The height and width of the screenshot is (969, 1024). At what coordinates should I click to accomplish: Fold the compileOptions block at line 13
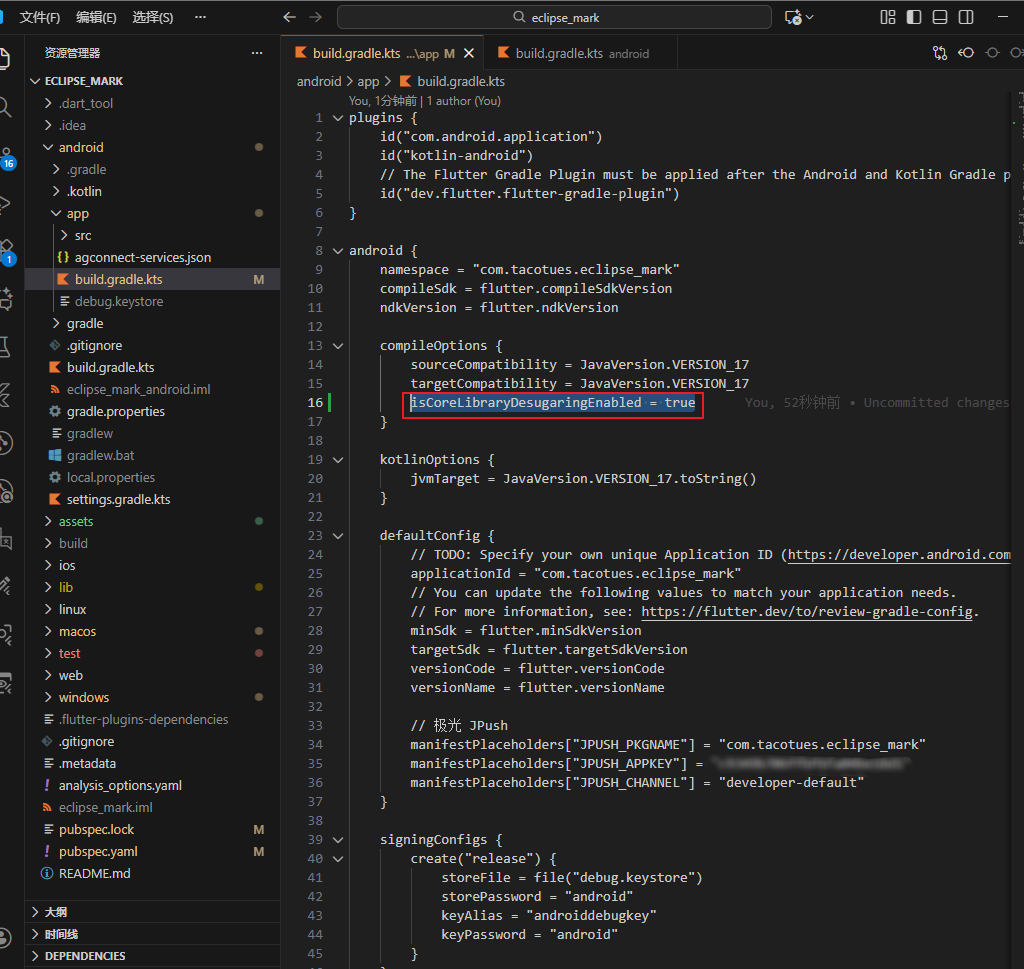pyautogui.click(x=338, y=345)
